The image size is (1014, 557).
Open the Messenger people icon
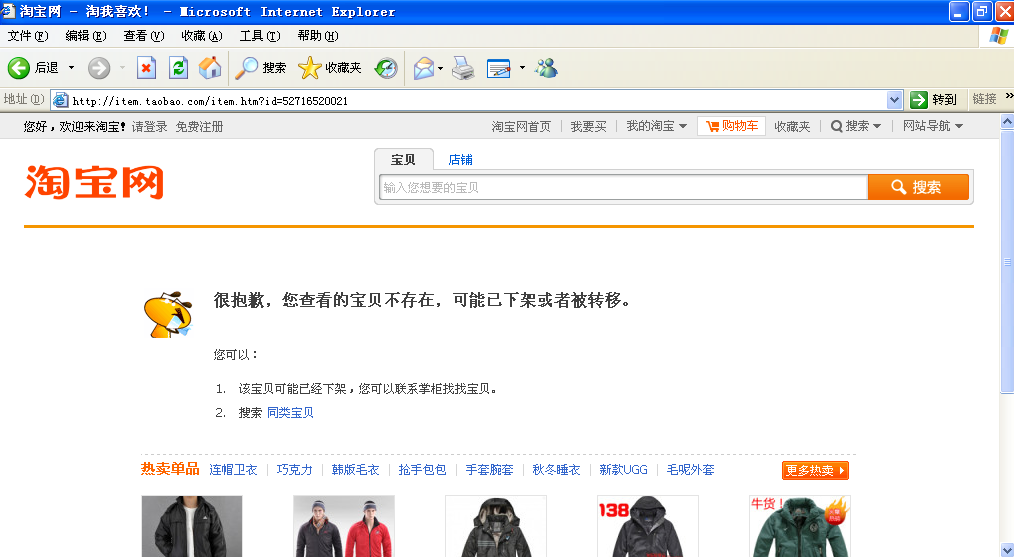coord(546,68)
